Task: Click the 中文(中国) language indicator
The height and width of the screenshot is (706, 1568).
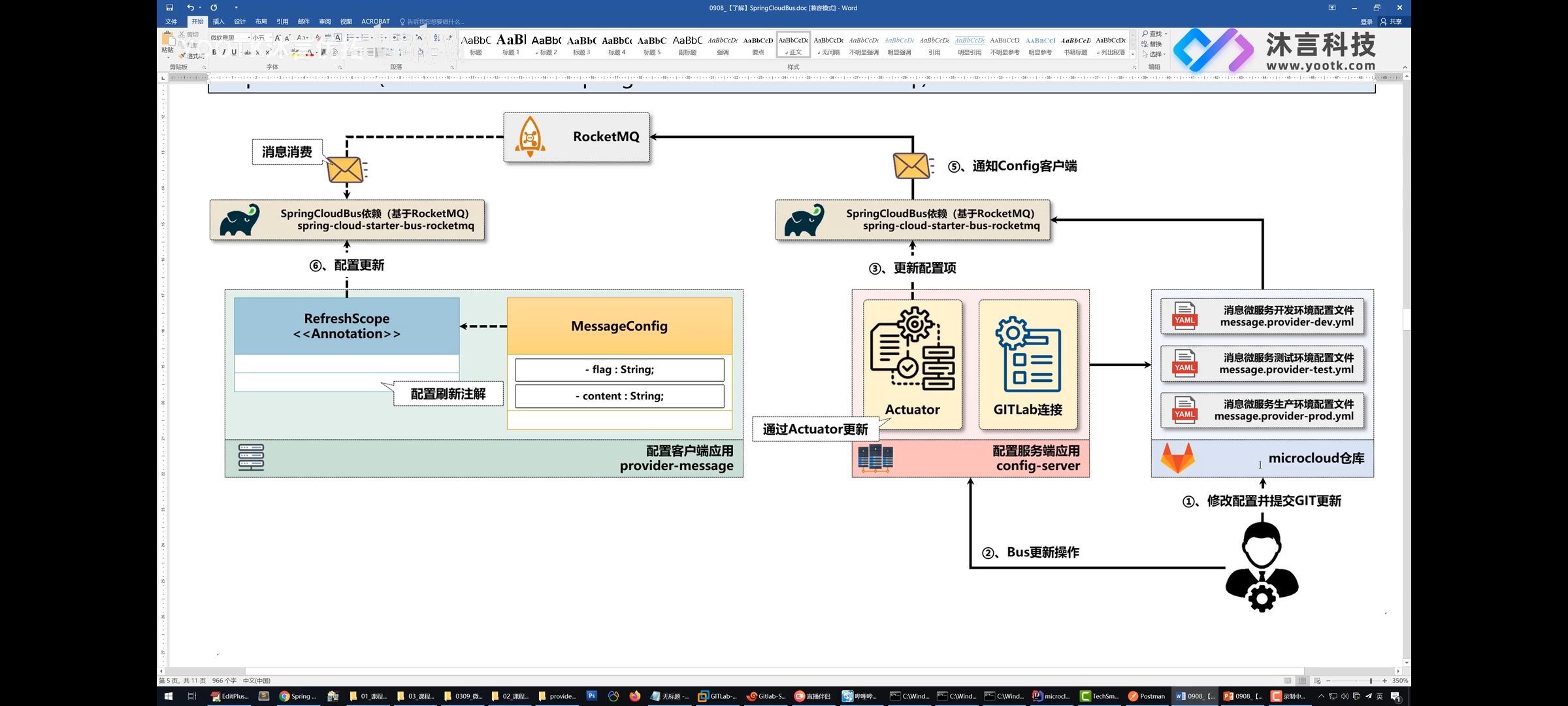Action: (257, 681)
